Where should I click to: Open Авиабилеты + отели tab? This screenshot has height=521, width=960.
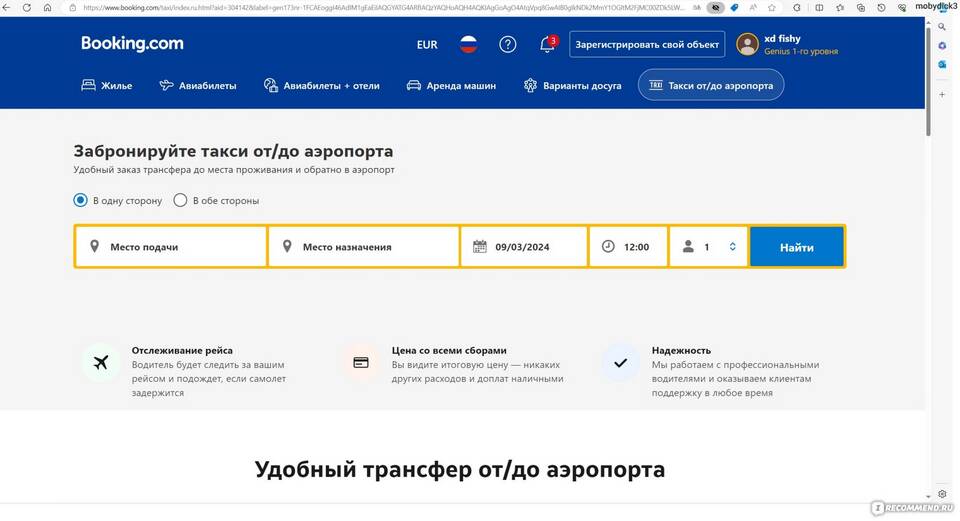[x=321, y=85]
